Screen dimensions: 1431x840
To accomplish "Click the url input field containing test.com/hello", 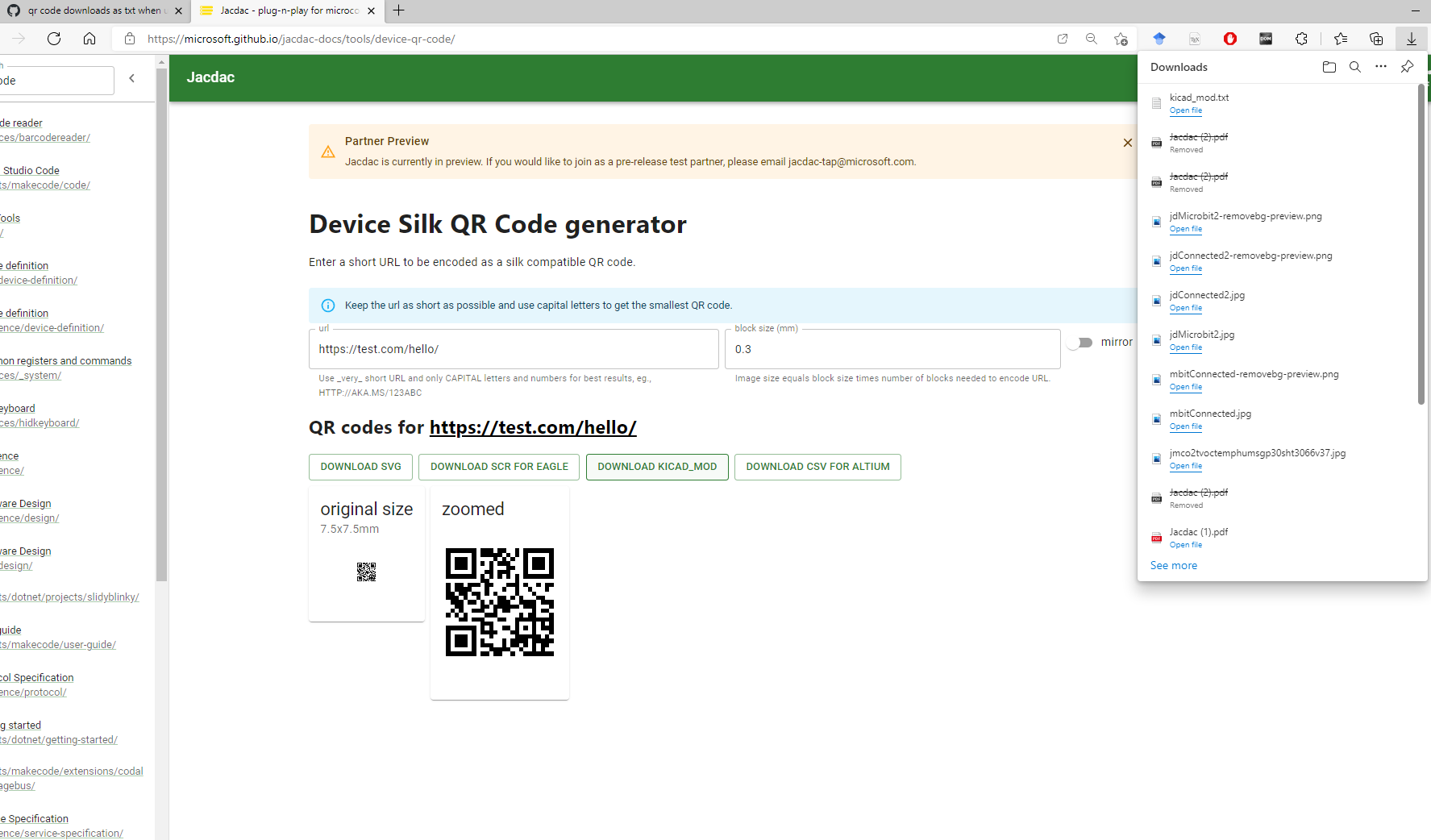I will (x=514, y=348).
